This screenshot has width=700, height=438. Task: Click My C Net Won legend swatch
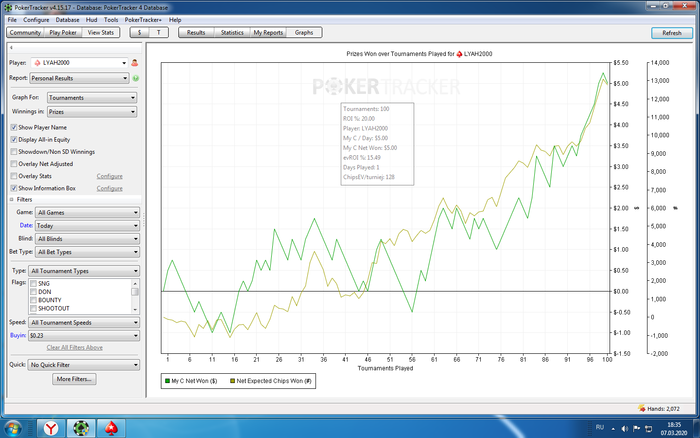pyautogui.click(x=167, y=381)
